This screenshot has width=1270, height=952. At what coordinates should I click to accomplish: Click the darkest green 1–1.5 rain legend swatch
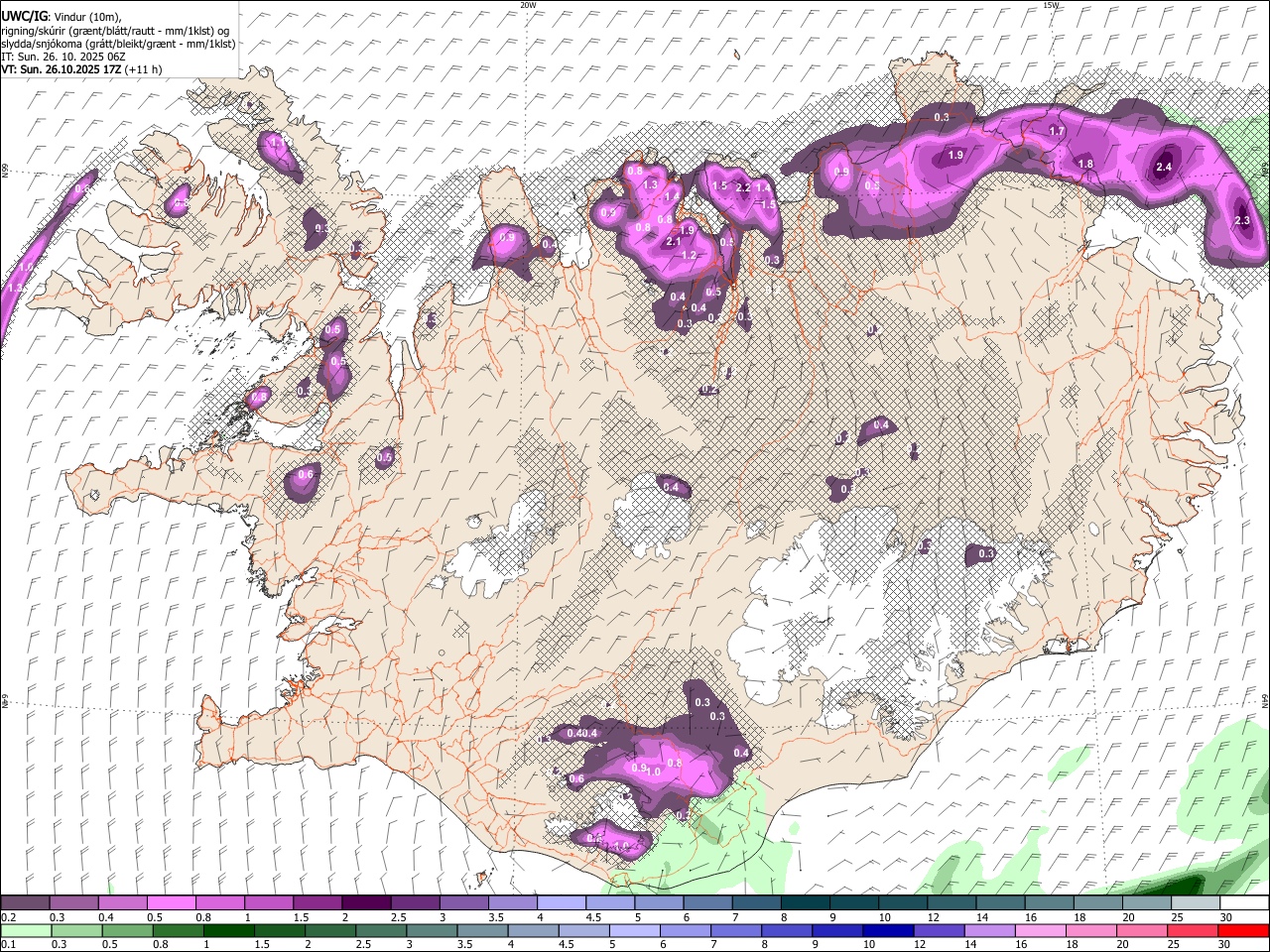pos(228,930)
